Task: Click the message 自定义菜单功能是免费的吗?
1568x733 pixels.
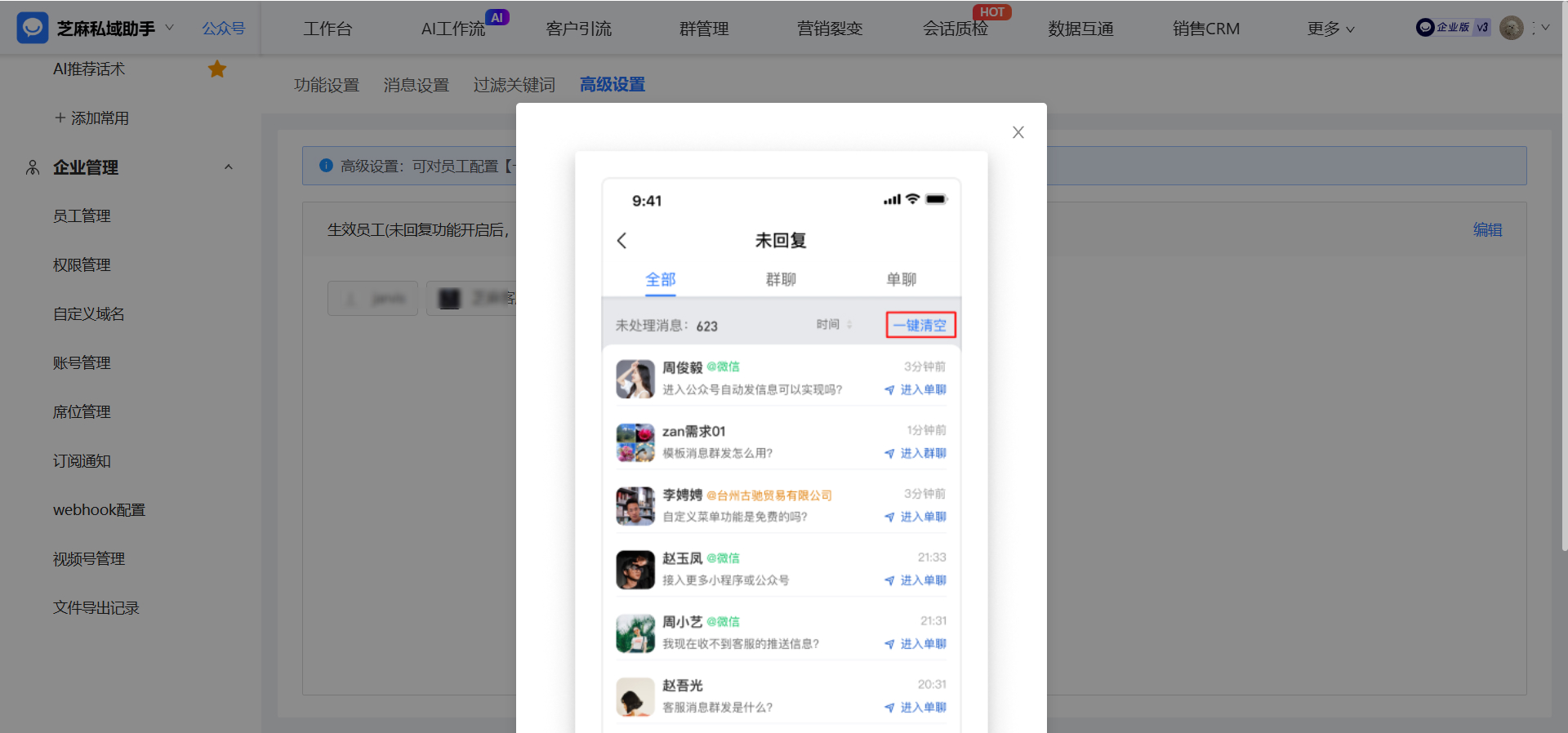Action: pos(735,518)
